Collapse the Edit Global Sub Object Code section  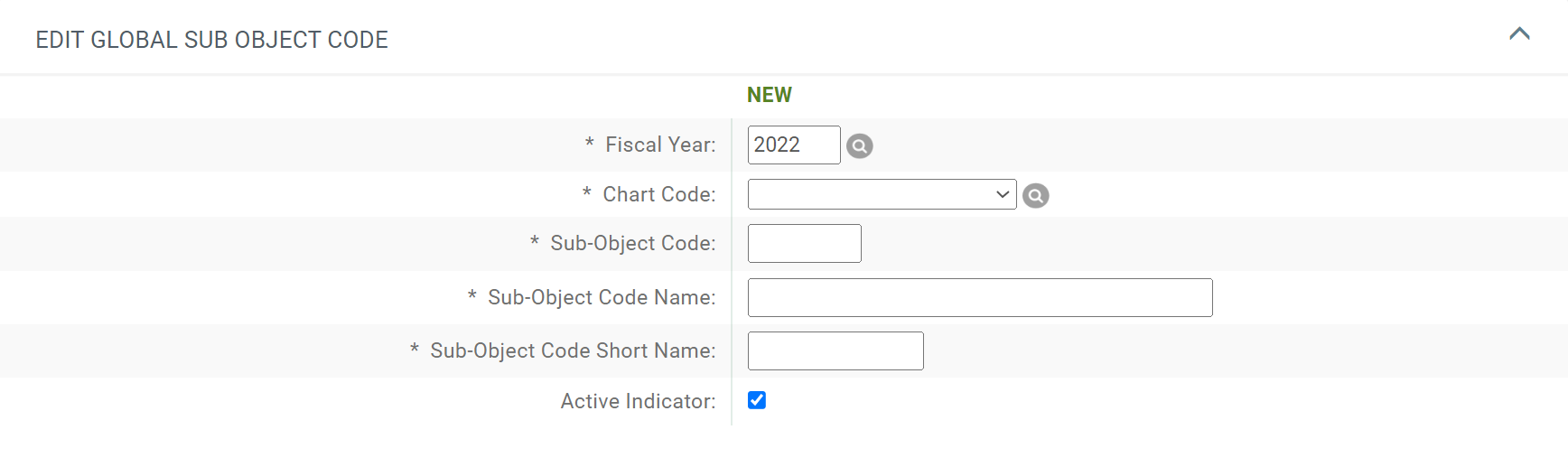click(1519, 34)
